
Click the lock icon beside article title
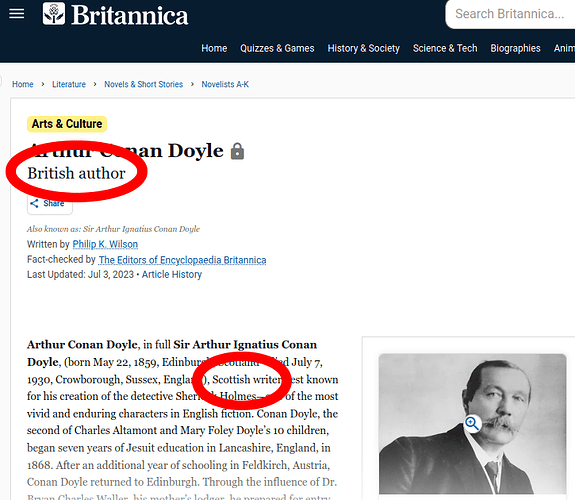pyautogui.click(x=237, y=151)
